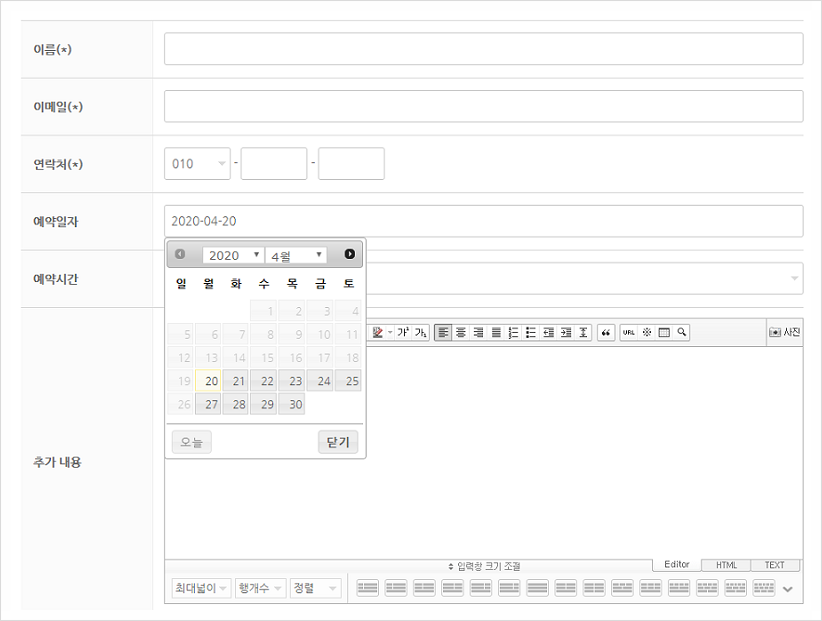Open the background color highlighter tool
The height and width of the screenshot is (621, 822).
pos(377,332)
